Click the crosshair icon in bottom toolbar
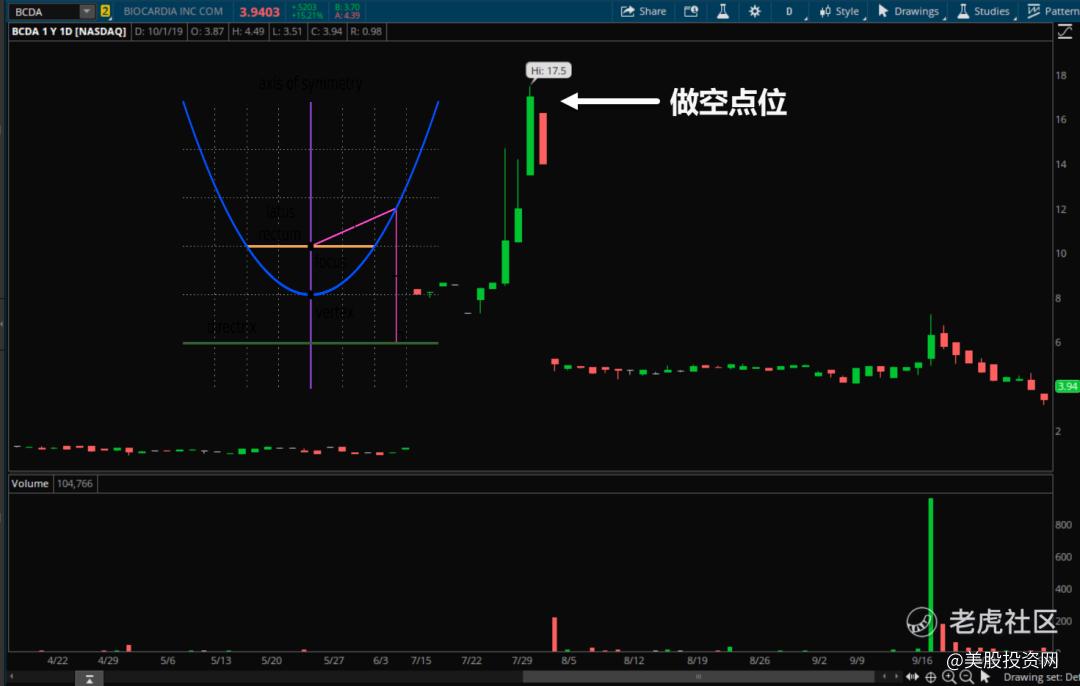 pyautogui.click(x=931, y=678)
